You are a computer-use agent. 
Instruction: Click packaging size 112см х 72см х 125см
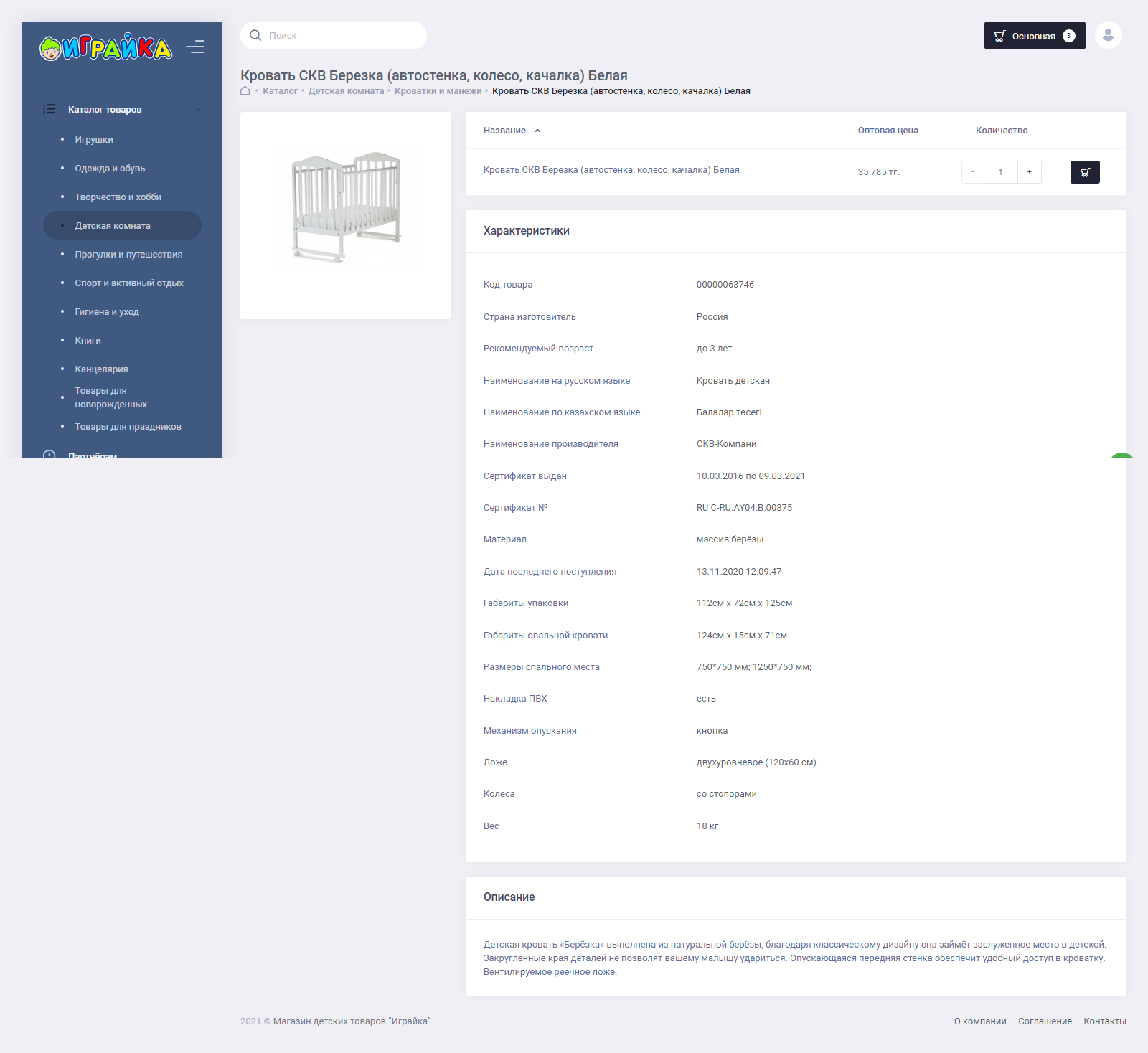(x=745, y=603)
